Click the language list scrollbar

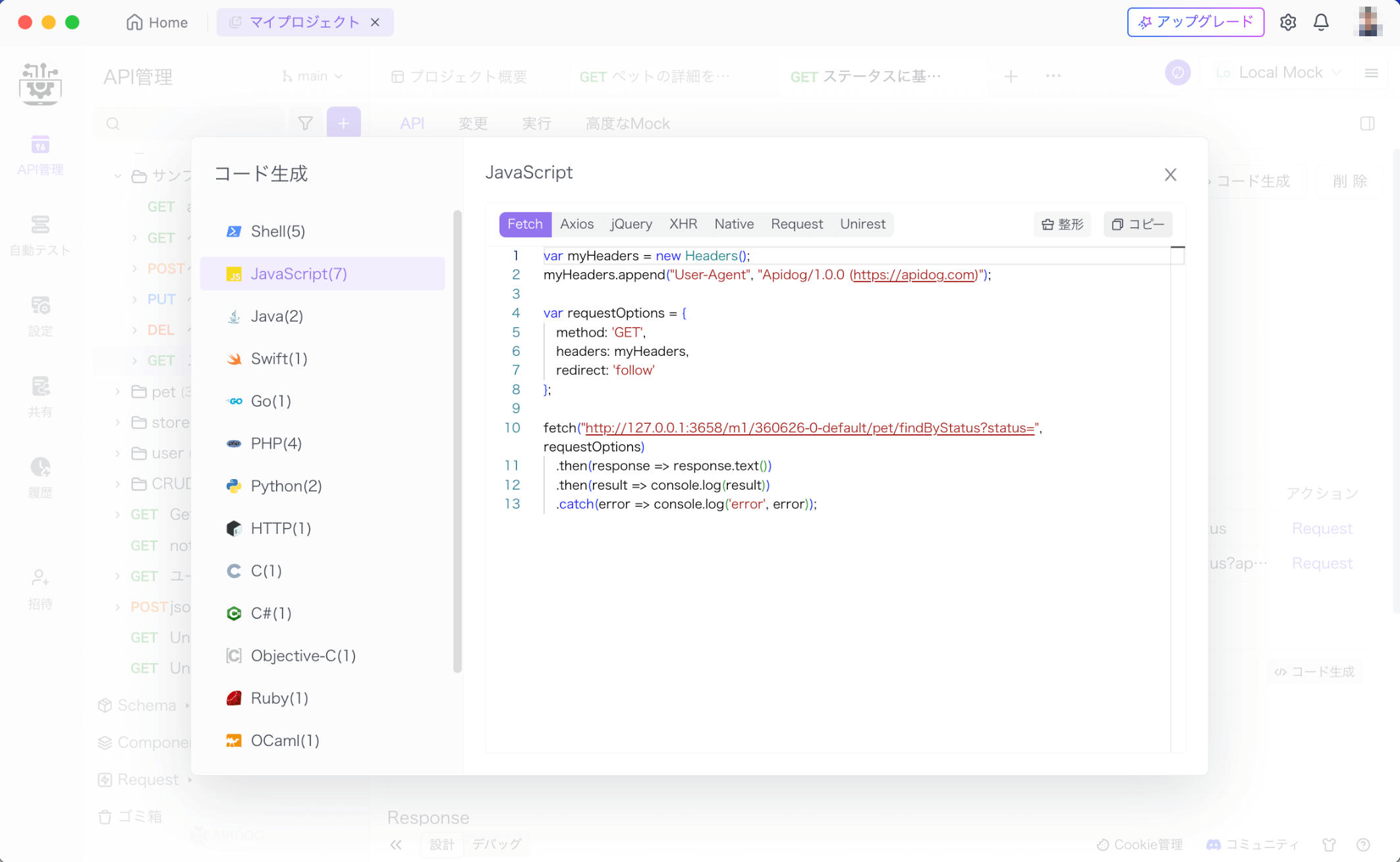pos(457,442)
